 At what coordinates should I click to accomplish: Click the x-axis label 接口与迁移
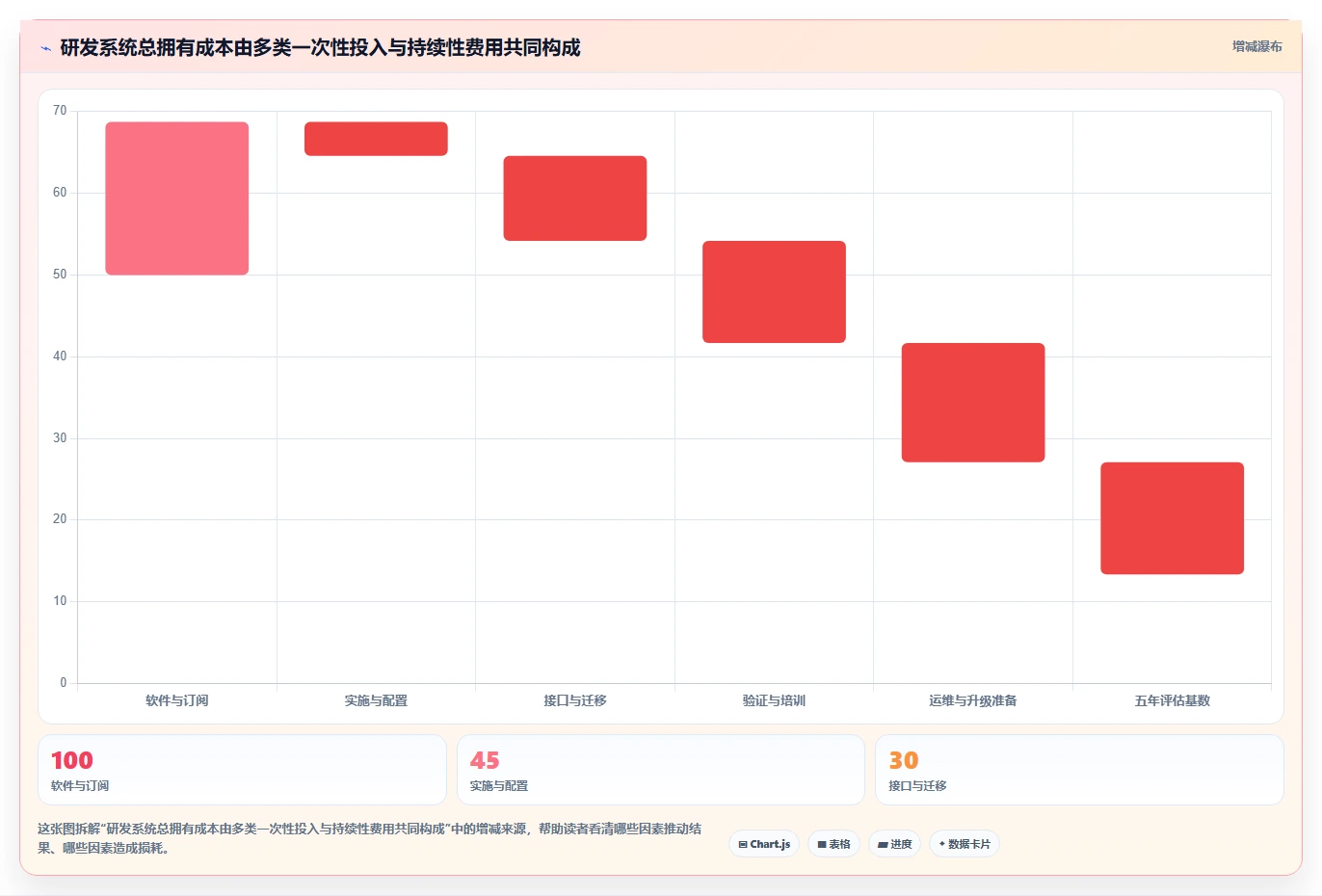click(x=575, y=700)
